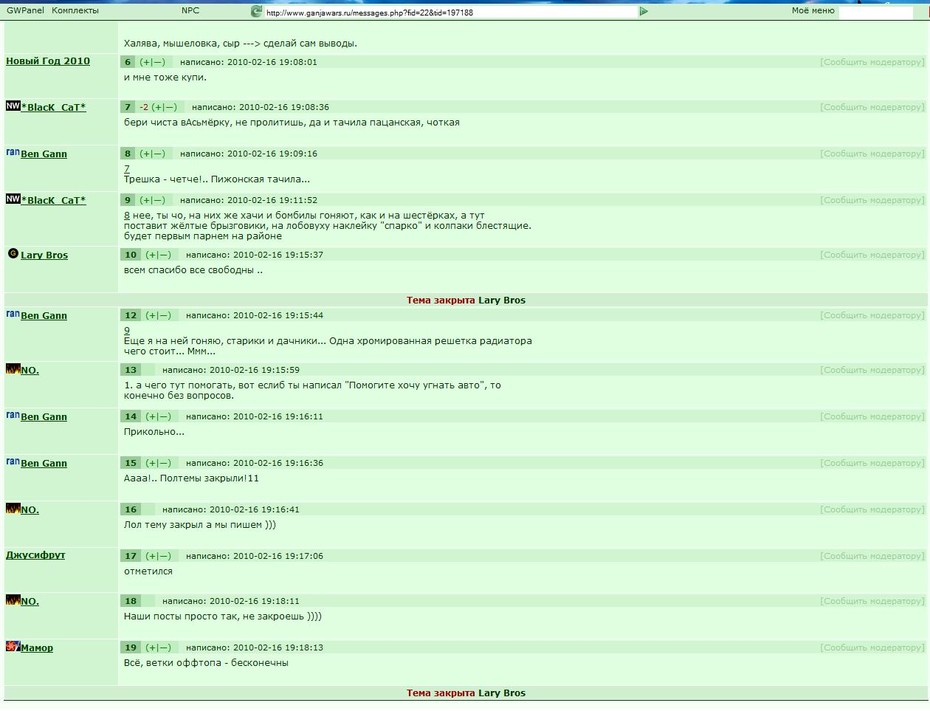Open Мамор user profile on post 19
The height and width of the screenshot is (711, 930).
coord(37,648)
